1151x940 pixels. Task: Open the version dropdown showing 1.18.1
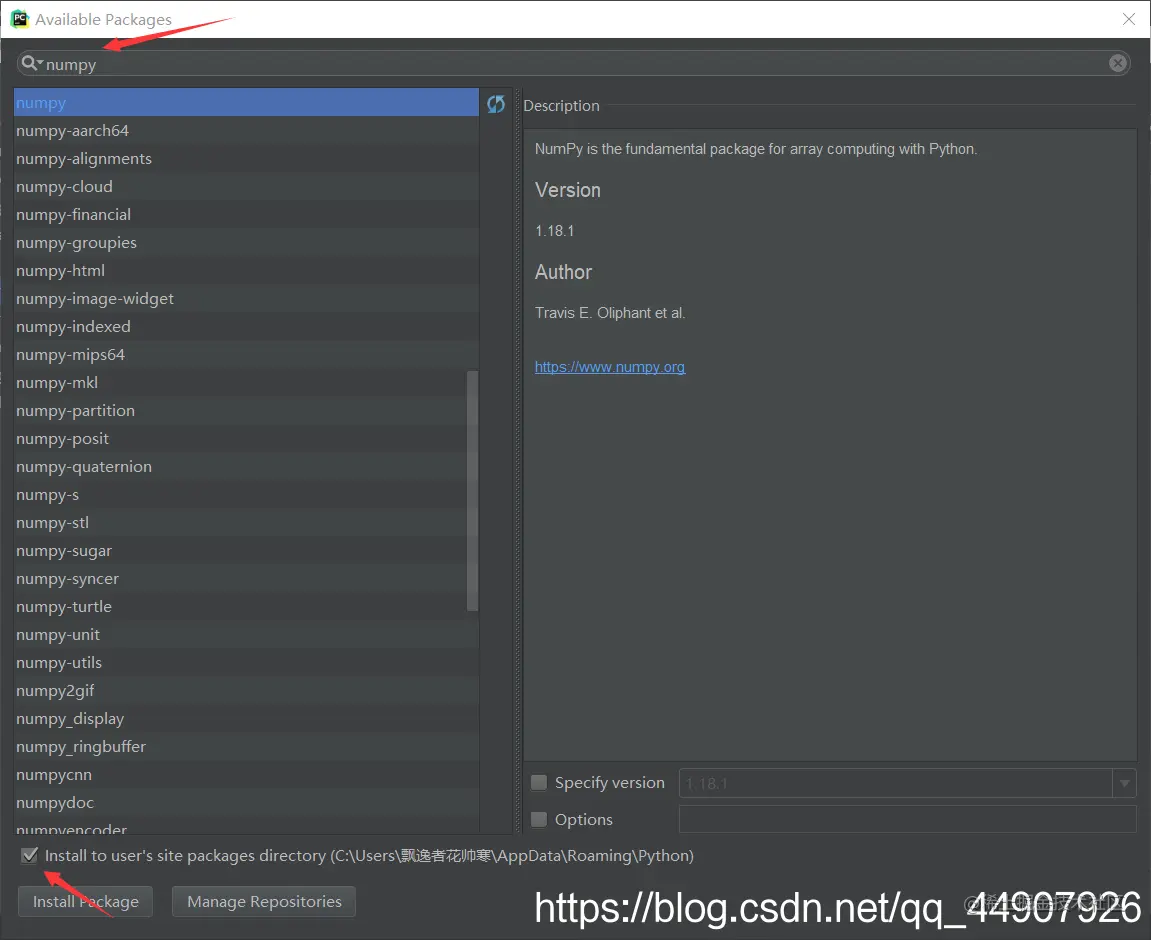(1124, 783)
